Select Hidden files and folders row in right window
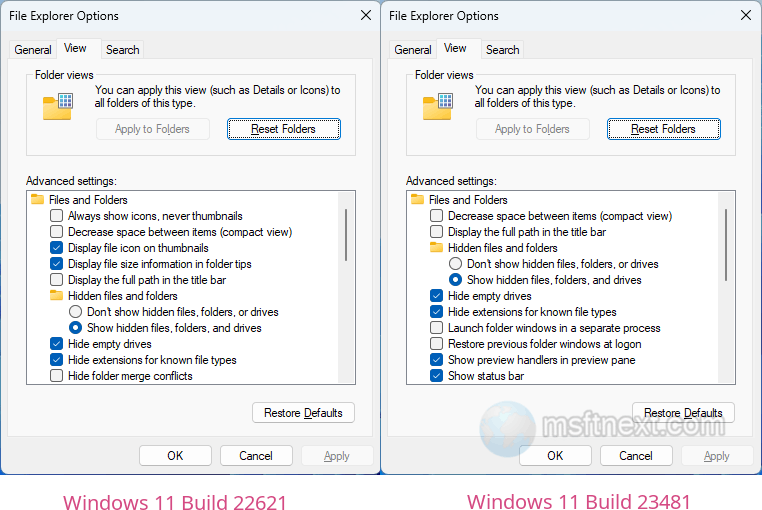Image resolution: width=762 pixels, height=510 pixels. click(494, 247)
